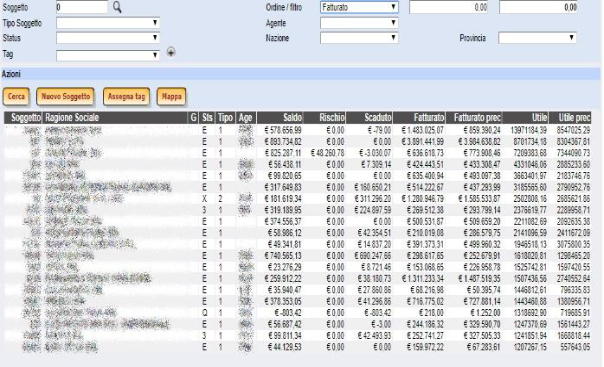Select Saldo cell € 578.656,99
Viewport: 604px width, 367px height.
[x=283, y=130]
